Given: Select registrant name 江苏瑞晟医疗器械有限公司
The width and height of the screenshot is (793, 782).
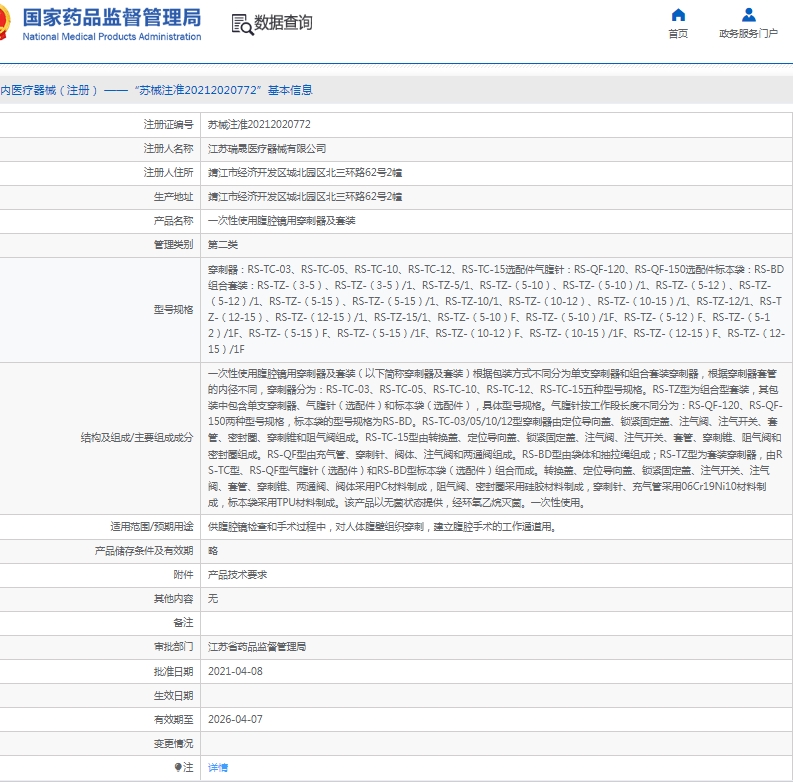Looking at the screenshot, I should point(267,149).
